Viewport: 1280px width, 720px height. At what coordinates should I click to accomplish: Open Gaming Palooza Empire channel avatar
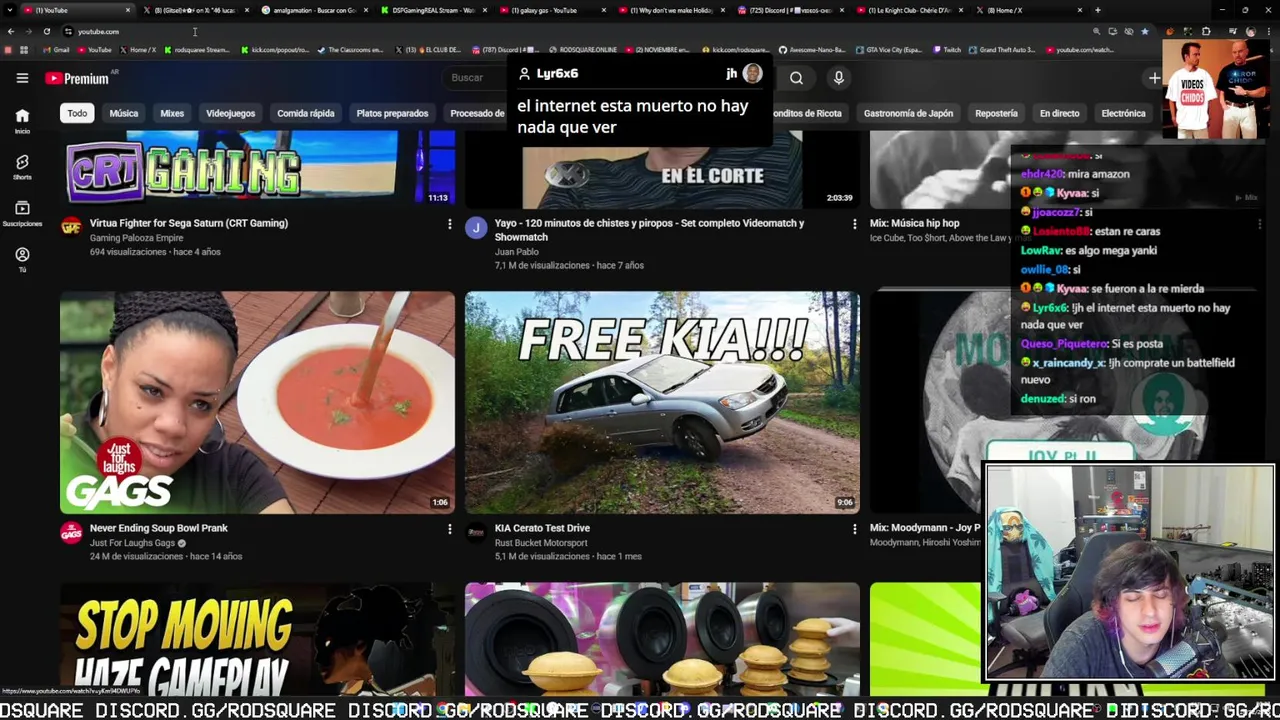click(x=71, y=227)
